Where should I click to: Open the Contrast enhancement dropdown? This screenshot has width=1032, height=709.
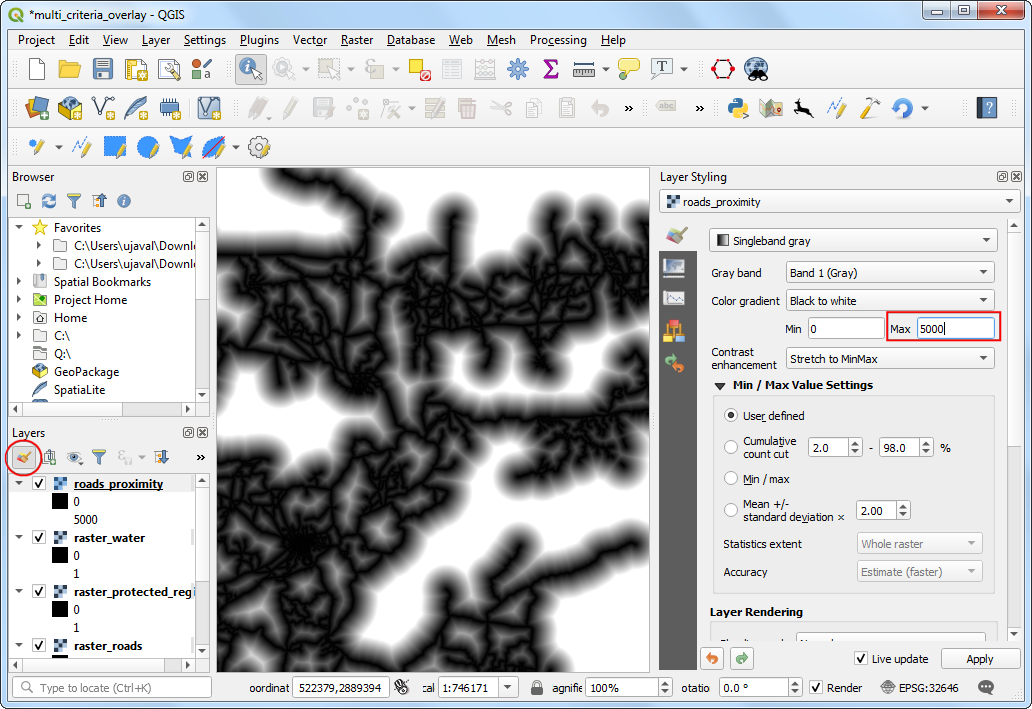tap(889, 358)
